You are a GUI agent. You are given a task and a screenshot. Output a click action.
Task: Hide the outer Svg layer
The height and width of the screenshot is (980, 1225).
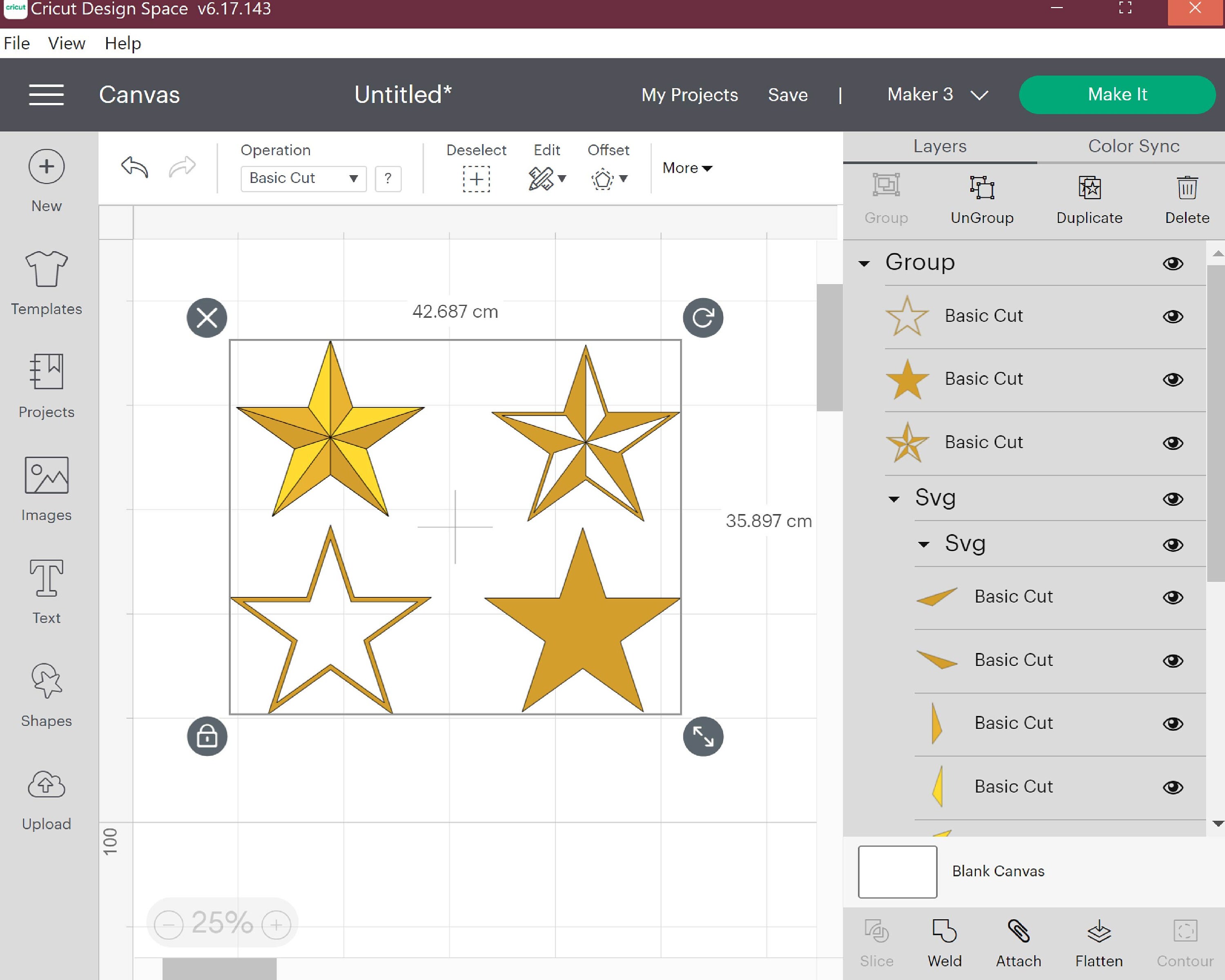(x=1174, y=498)
